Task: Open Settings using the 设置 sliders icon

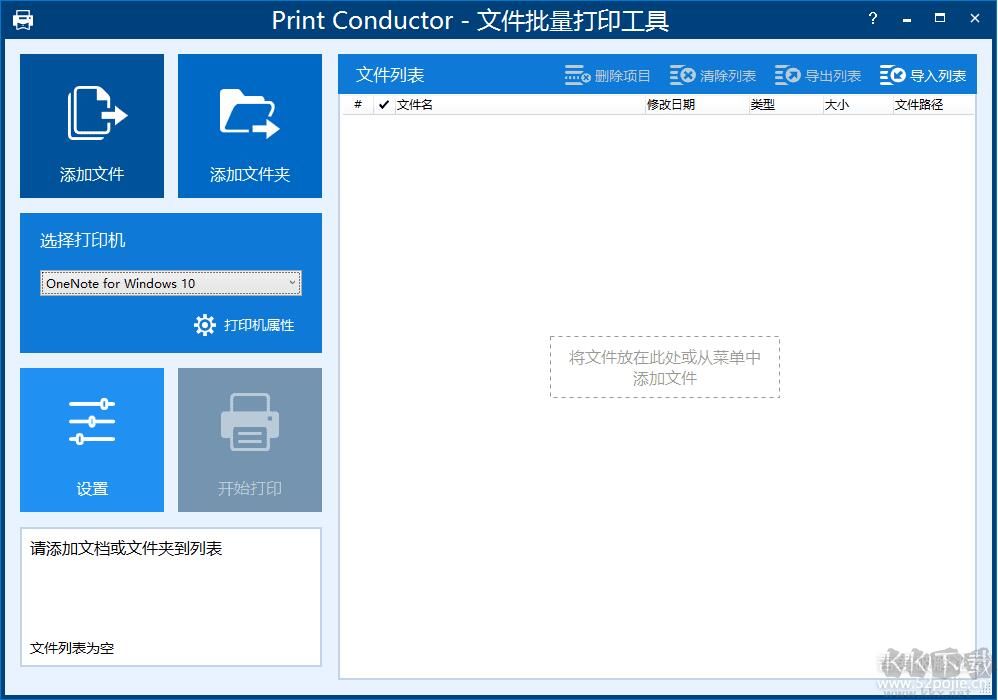Action: 91,422
